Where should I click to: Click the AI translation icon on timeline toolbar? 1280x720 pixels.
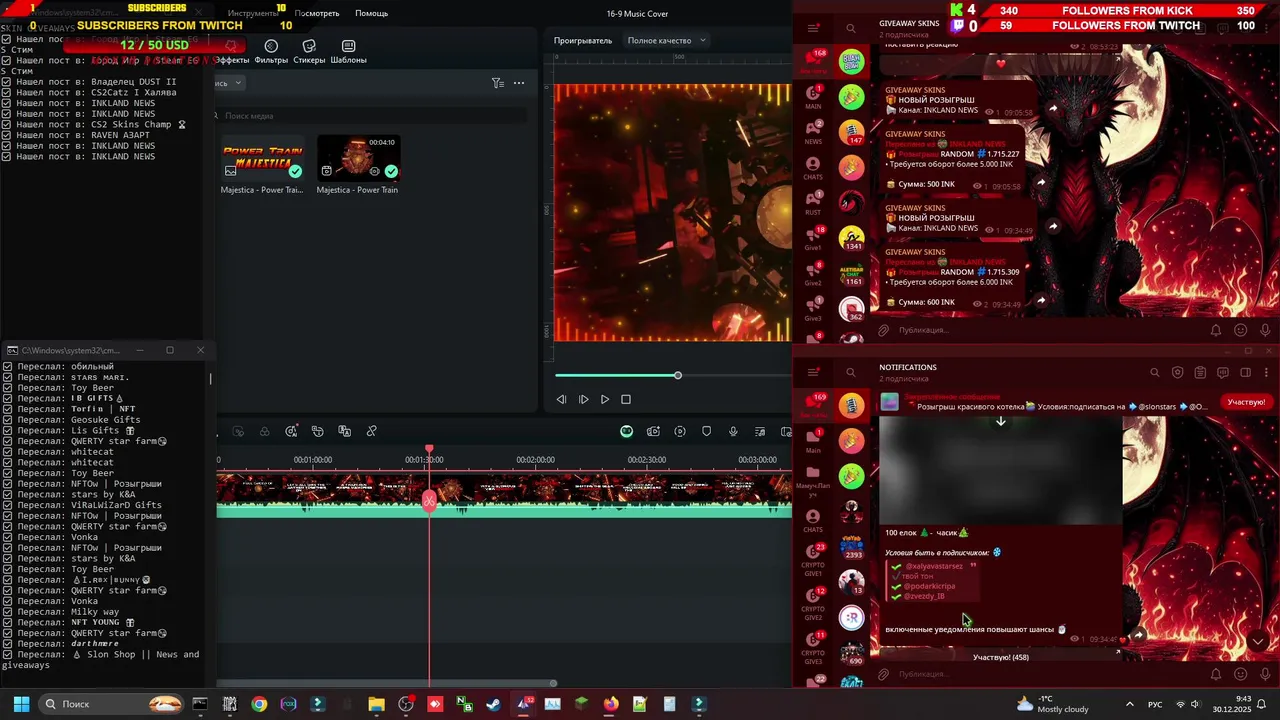(x=344, y=431)
